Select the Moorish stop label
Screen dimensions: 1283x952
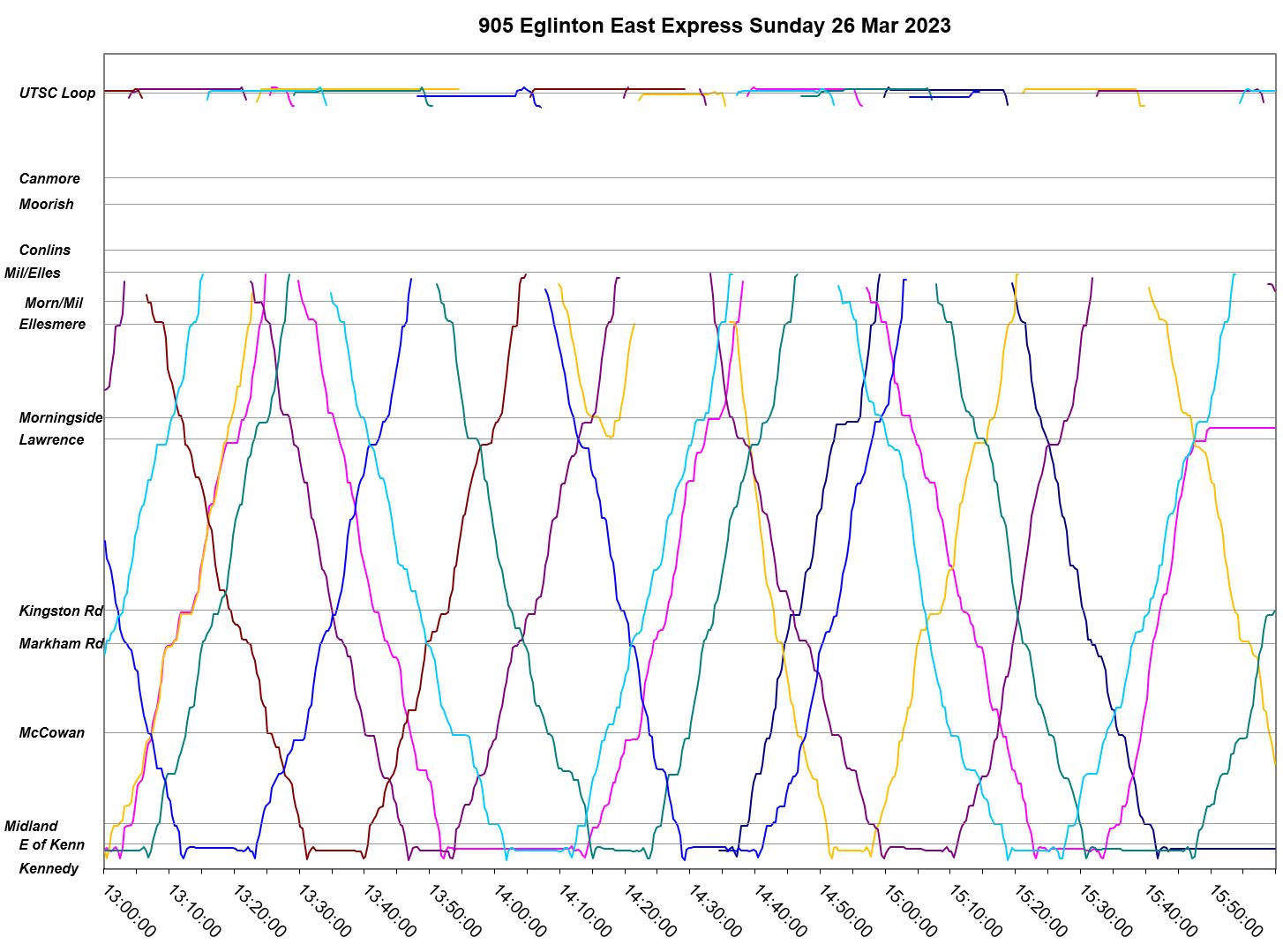coord(47,204)
